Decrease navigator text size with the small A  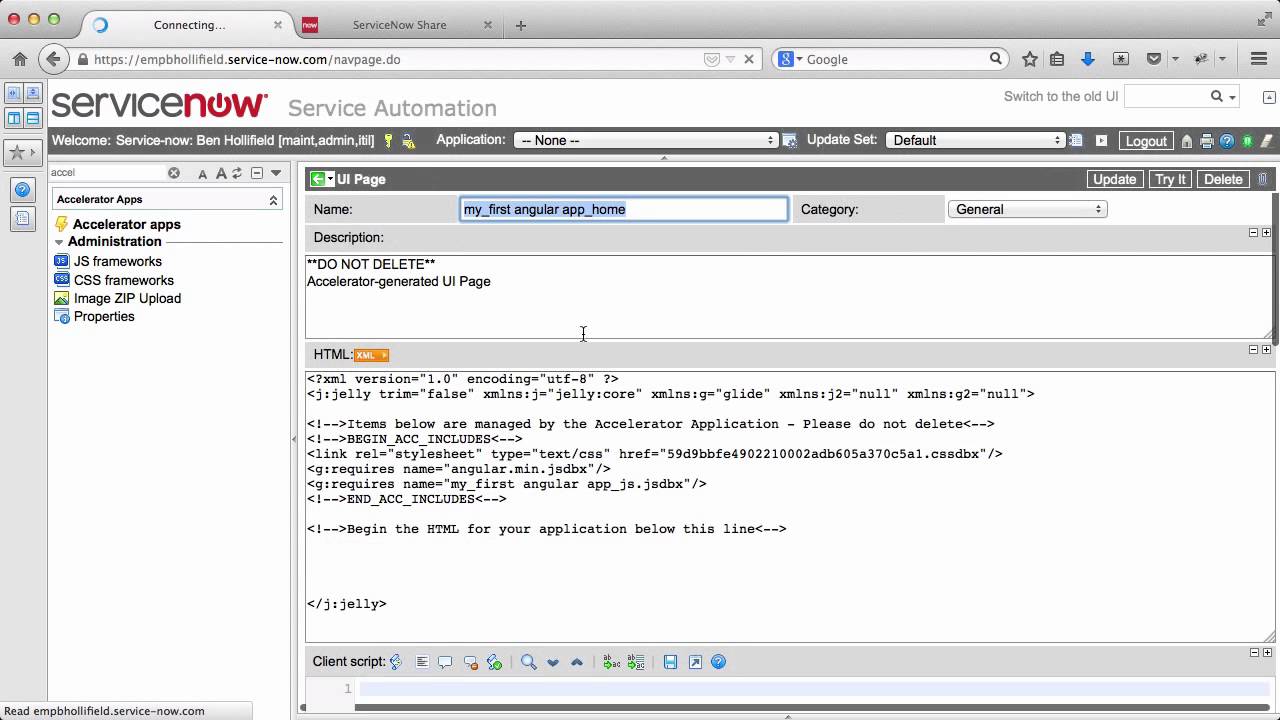point(203,174)
